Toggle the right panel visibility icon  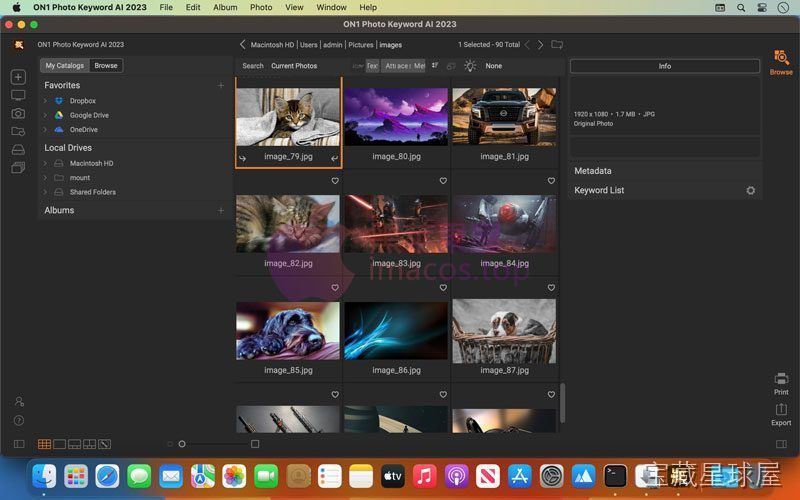[781, 444]
